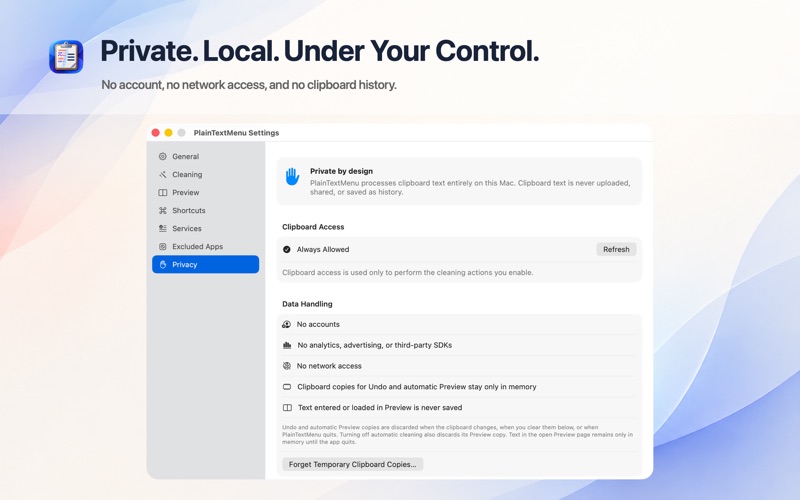Refresh the clipboard access status
The image size is (800, 500).
click(x=616, y=249)
